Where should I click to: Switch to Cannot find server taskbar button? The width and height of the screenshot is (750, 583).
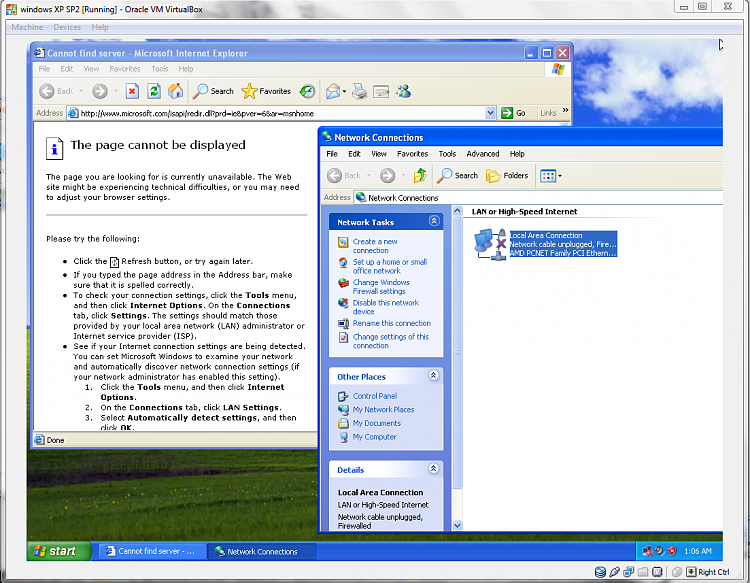tap(153, 551)
